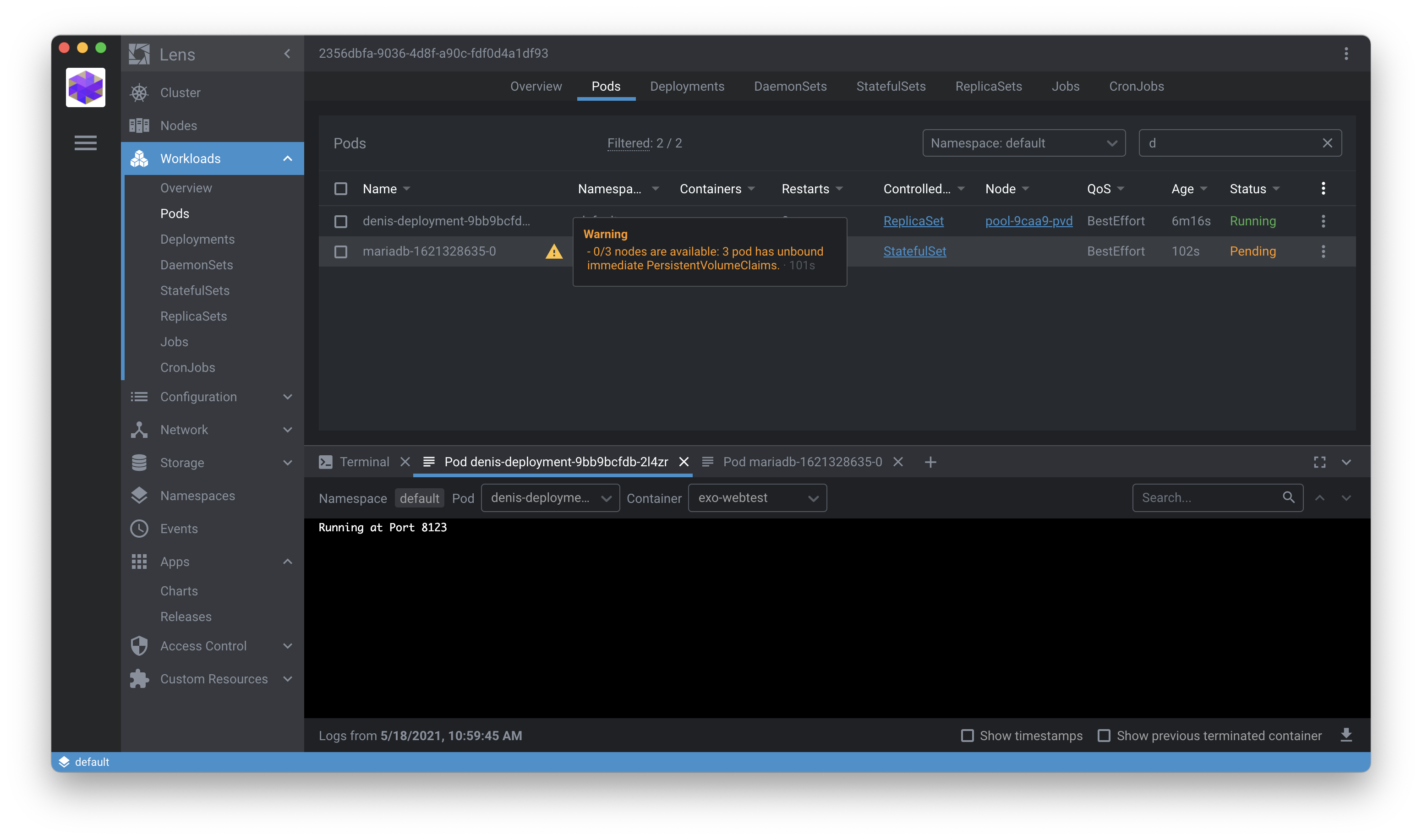Collapse the sidebar with the left chevron
This screenshot has width=1422, height=840.
click(x=288, y=54)
